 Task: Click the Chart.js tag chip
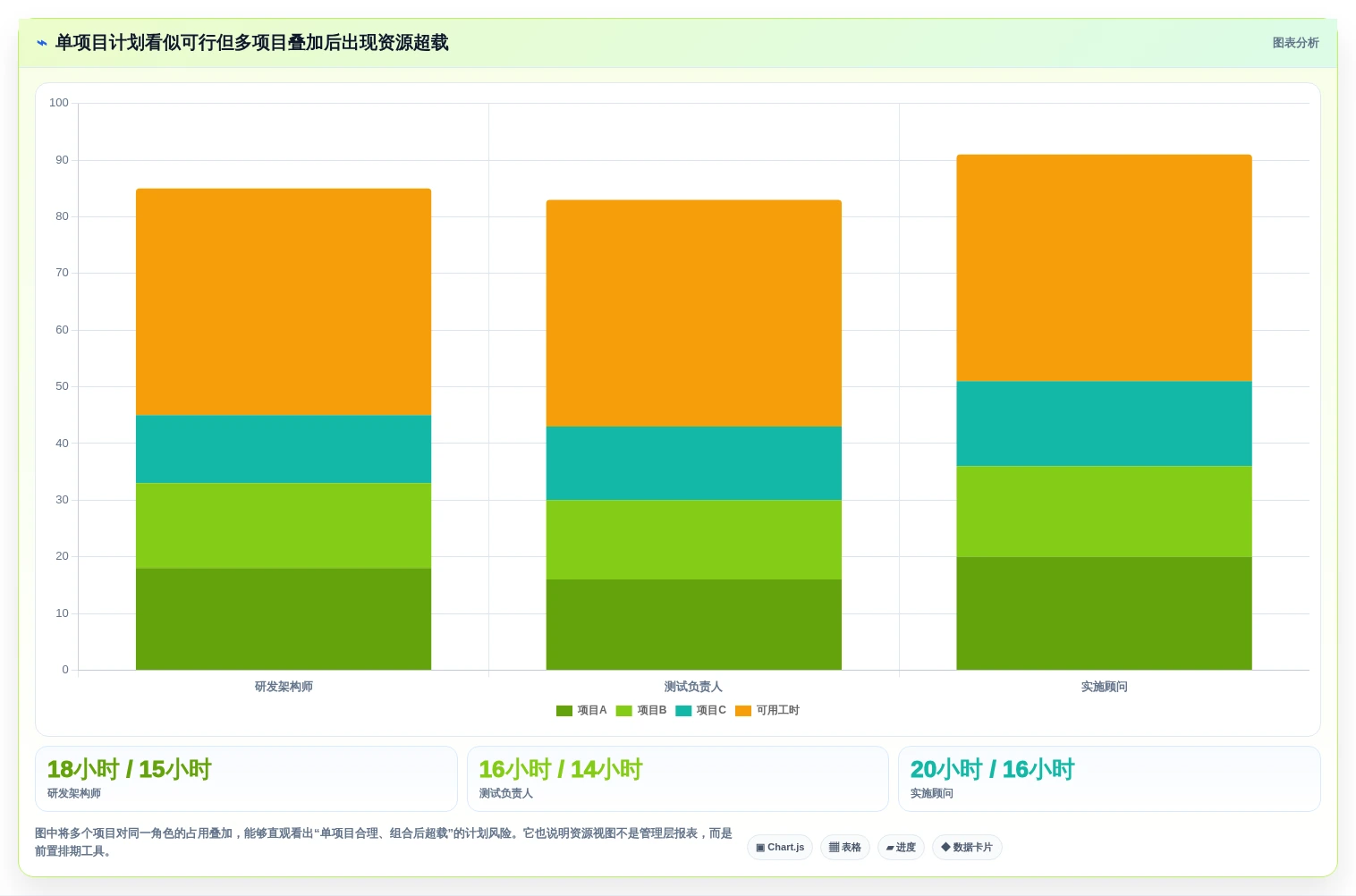(780, 848)
